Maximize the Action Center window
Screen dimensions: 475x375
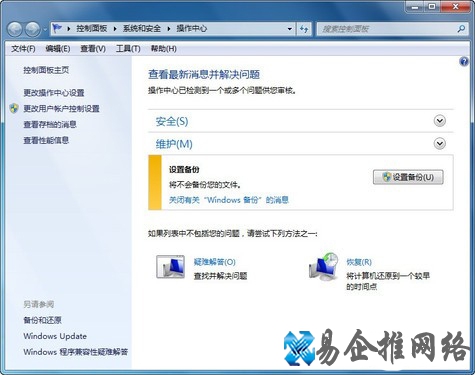coord(432,7)
